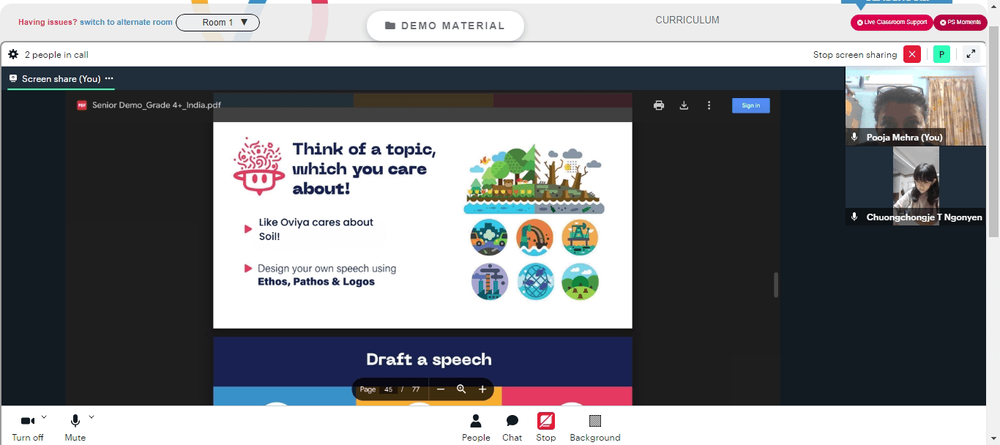Viewport: 1000px width, 445px height.
Task: Click the green P participant avatar
Action: point(941,55)
